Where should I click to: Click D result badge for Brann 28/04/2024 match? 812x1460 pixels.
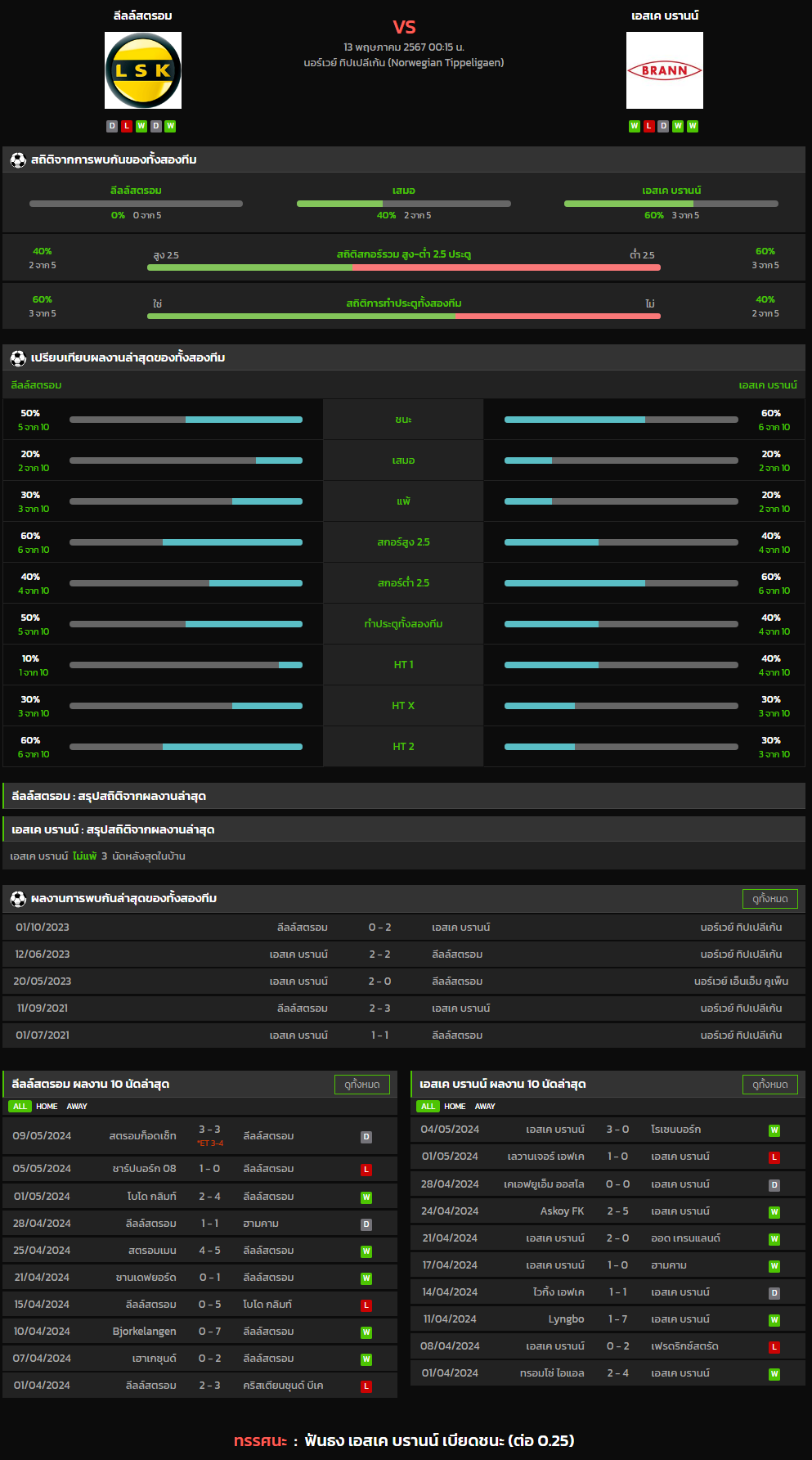tap(774, 1185)
